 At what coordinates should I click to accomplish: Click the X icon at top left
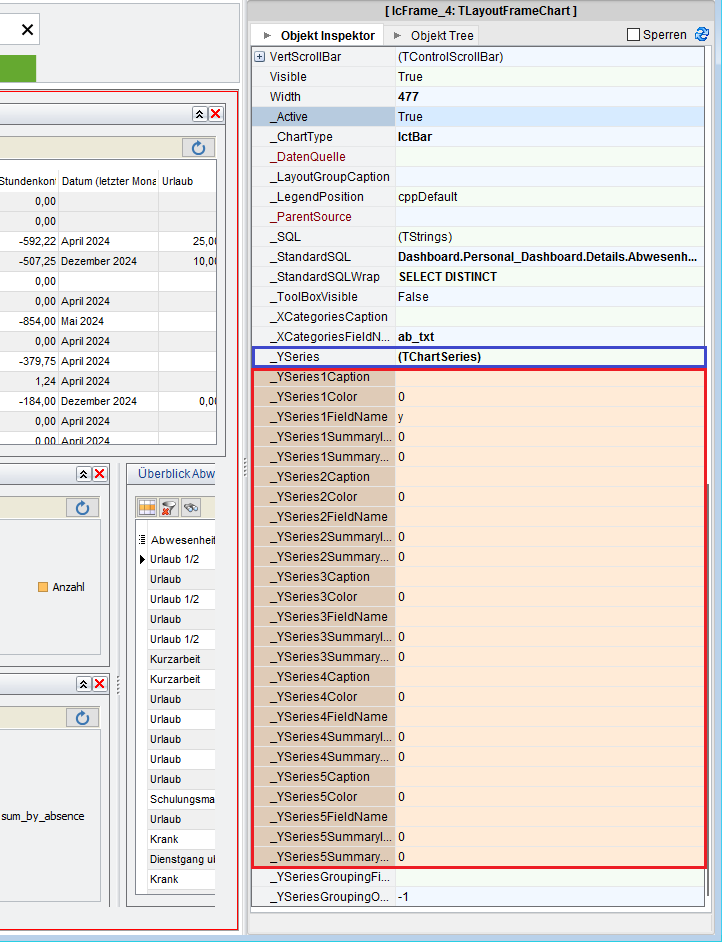(x=28, y=29)
